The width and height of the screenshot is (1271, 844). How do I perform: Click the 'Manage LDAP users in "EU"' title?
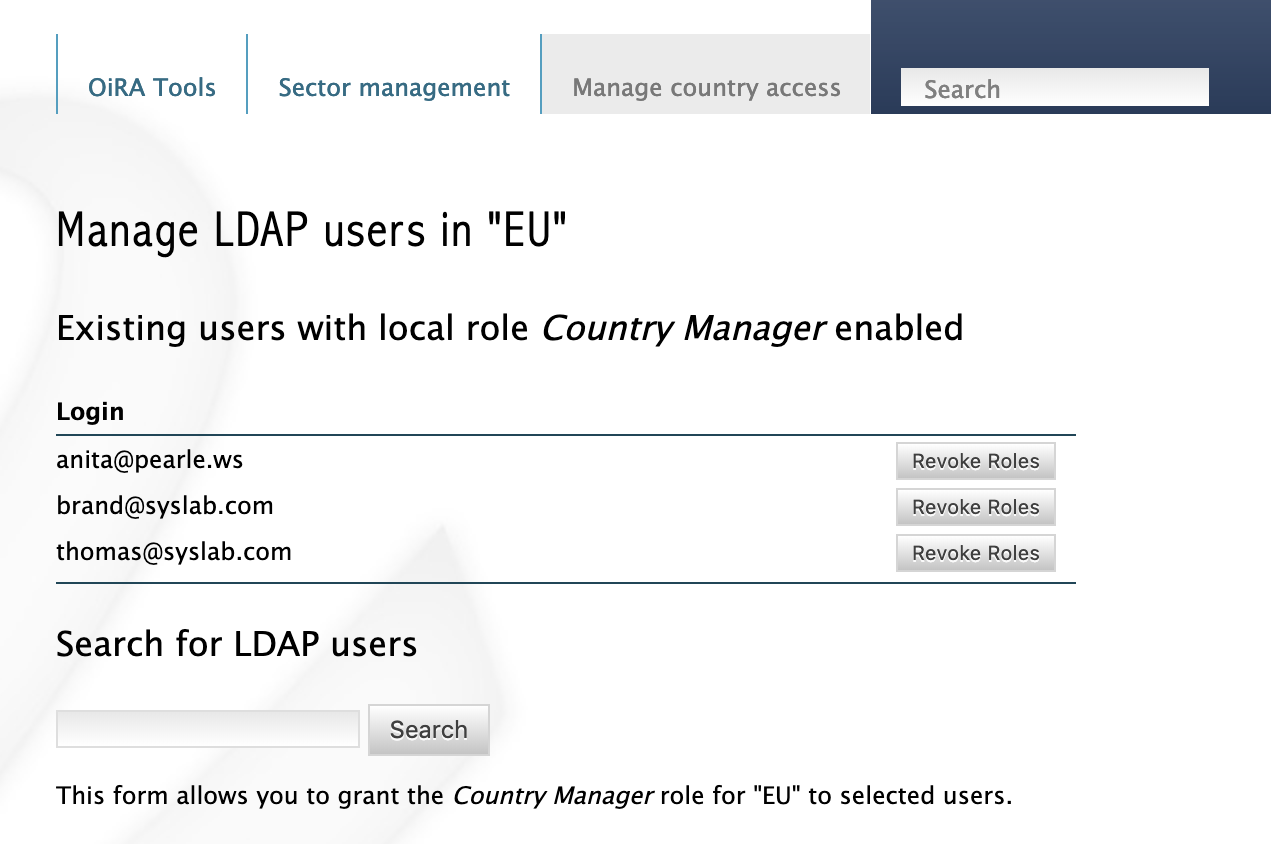tap(312, 231)
